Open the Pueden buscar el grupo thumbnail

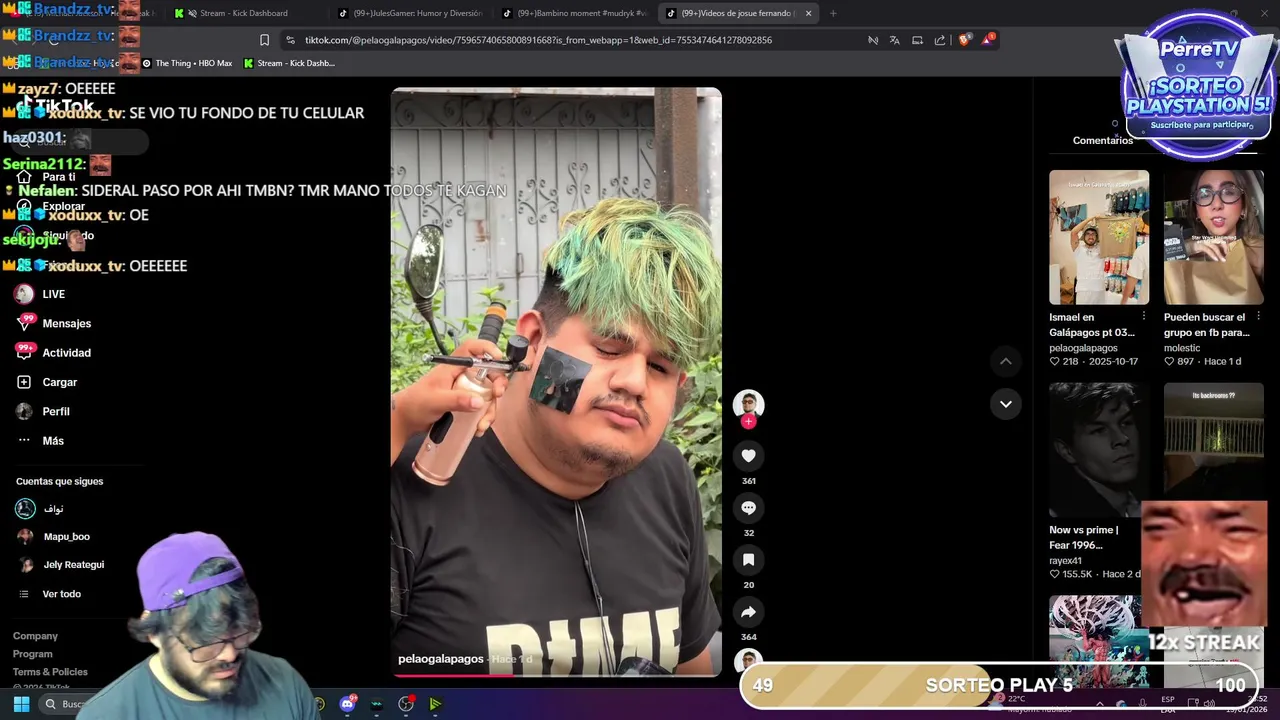1214,237
